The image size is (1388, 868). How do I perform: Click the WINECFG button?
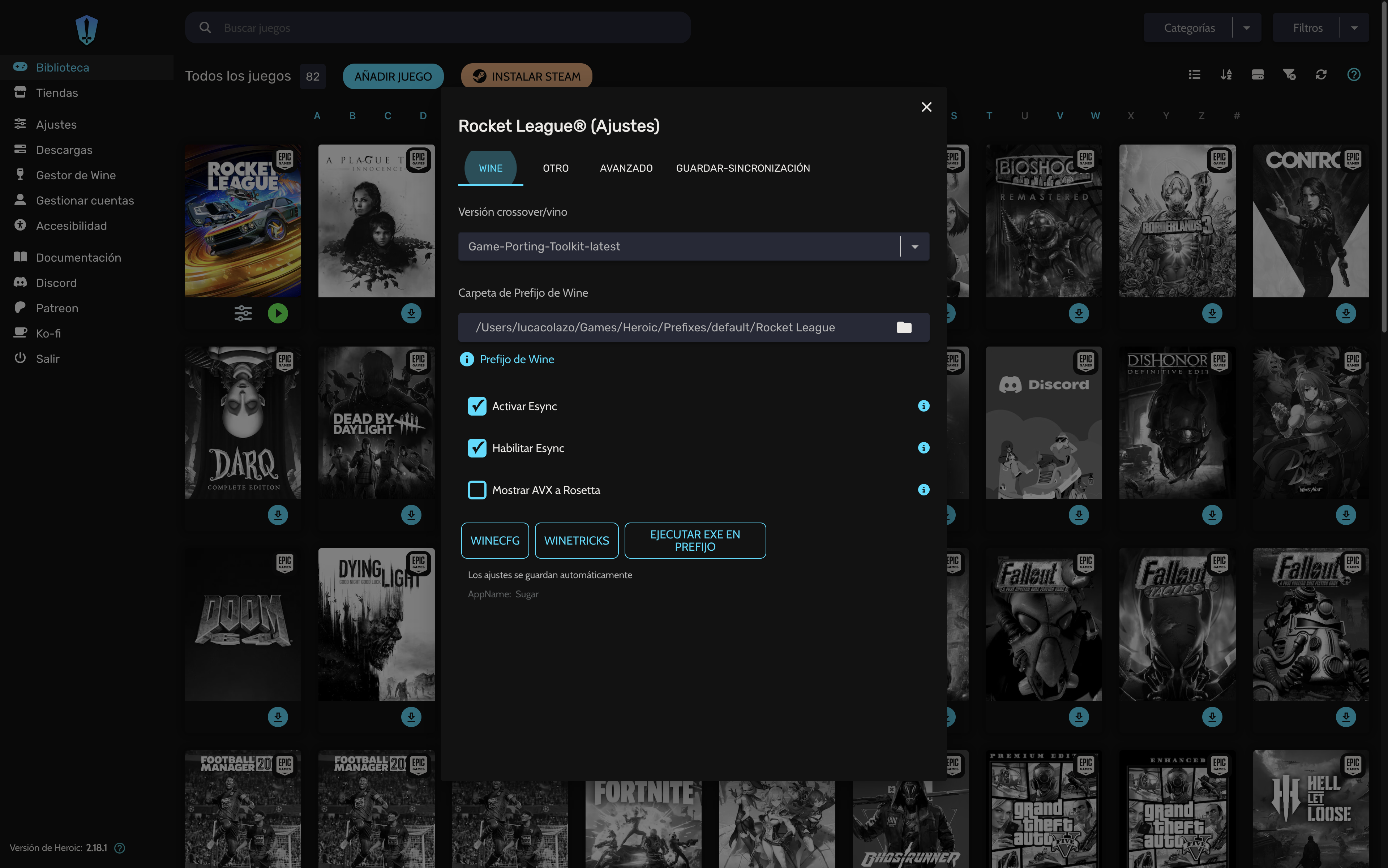pos(494,541)
